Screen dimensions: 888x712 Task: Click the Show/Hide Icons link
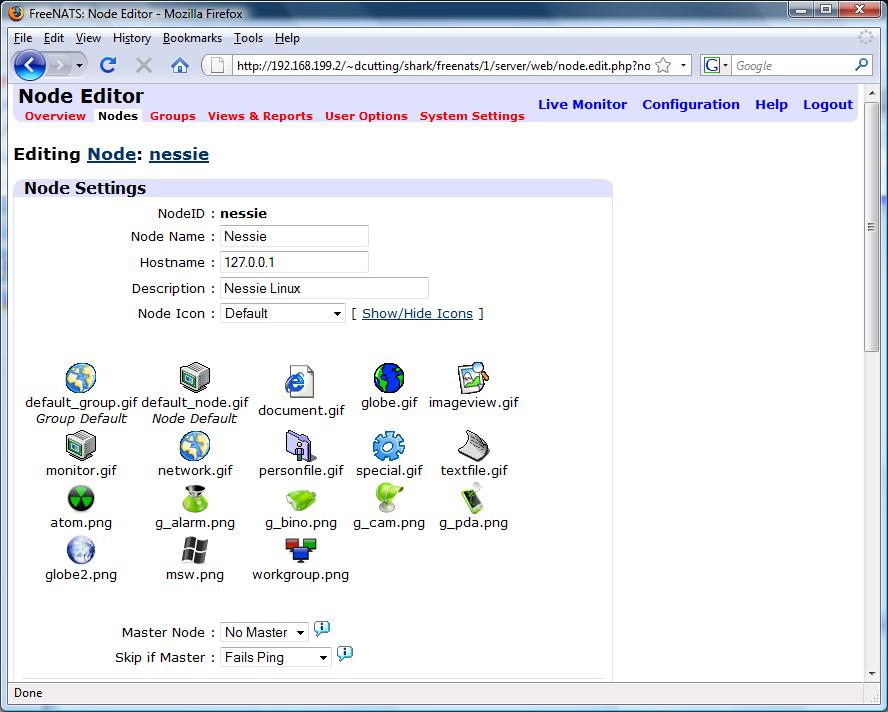[417, 313]
